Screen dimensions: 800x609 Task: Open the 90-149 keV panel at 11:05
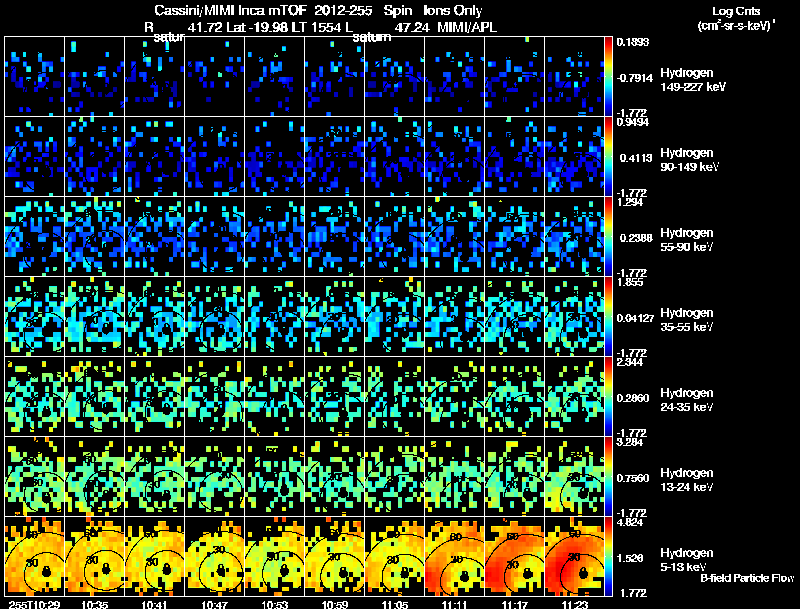pos(394,157)
